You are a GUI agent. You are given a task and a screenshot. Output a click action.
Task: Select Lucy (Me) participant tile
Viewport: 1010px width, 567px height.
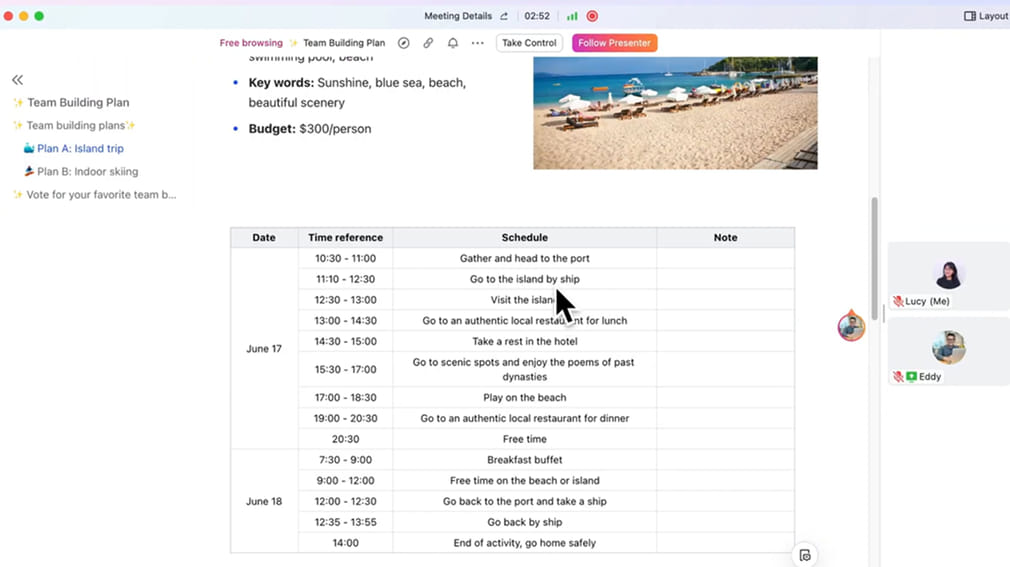click(x=948, y=276)
